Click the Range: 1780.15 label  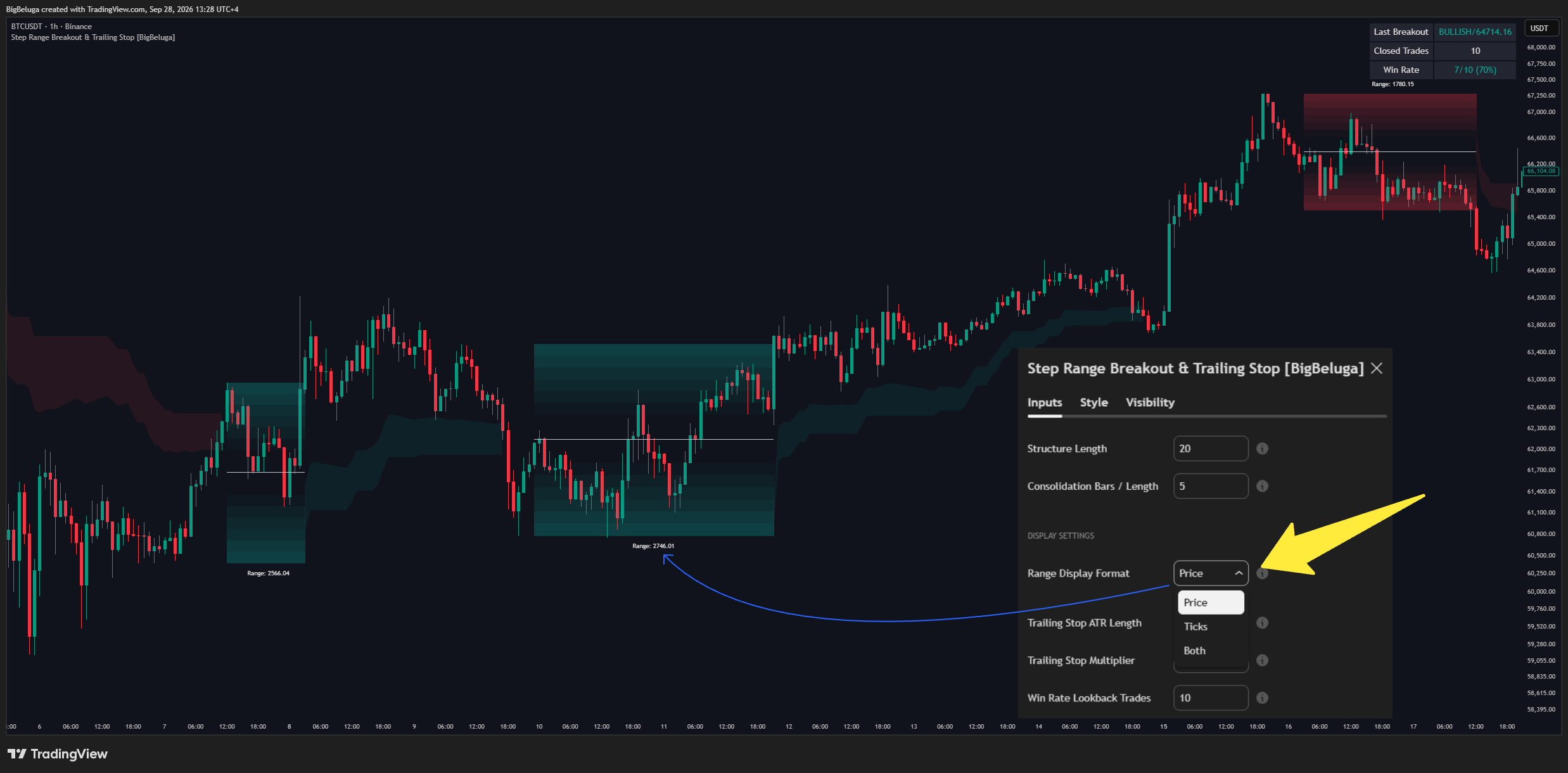(1393, 84)
